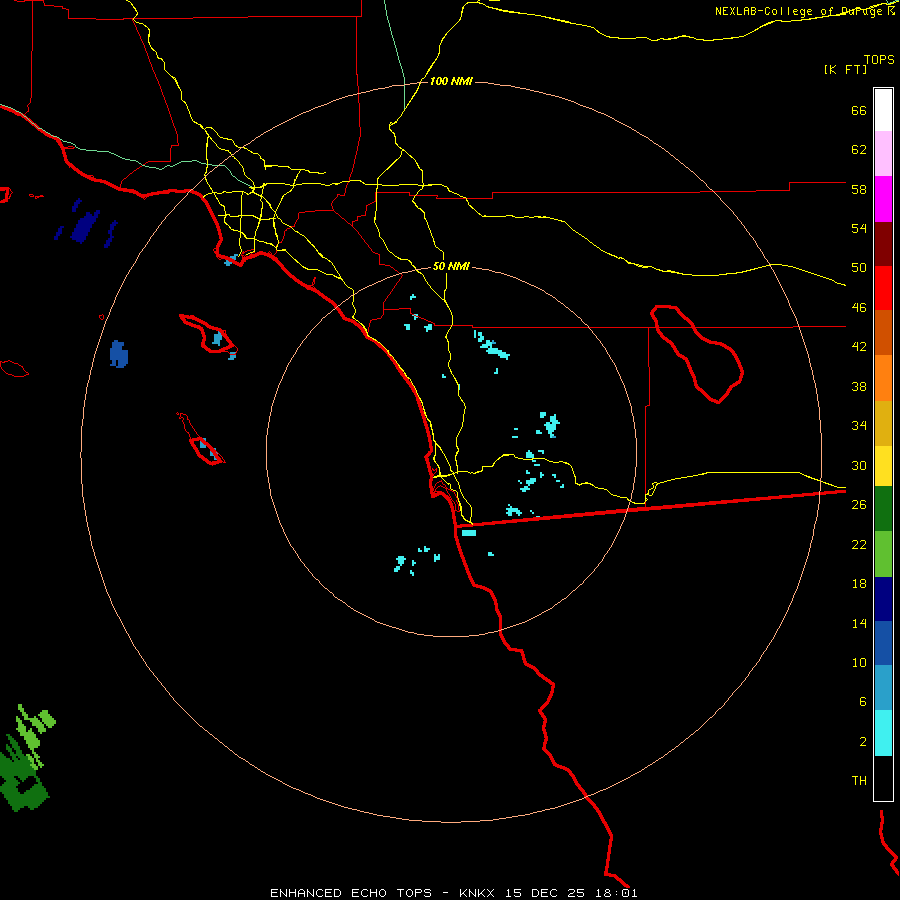The width and height of the screenshot is (900, 900).
Task: Click the legend value "38"
Action: tap(859, 386)
